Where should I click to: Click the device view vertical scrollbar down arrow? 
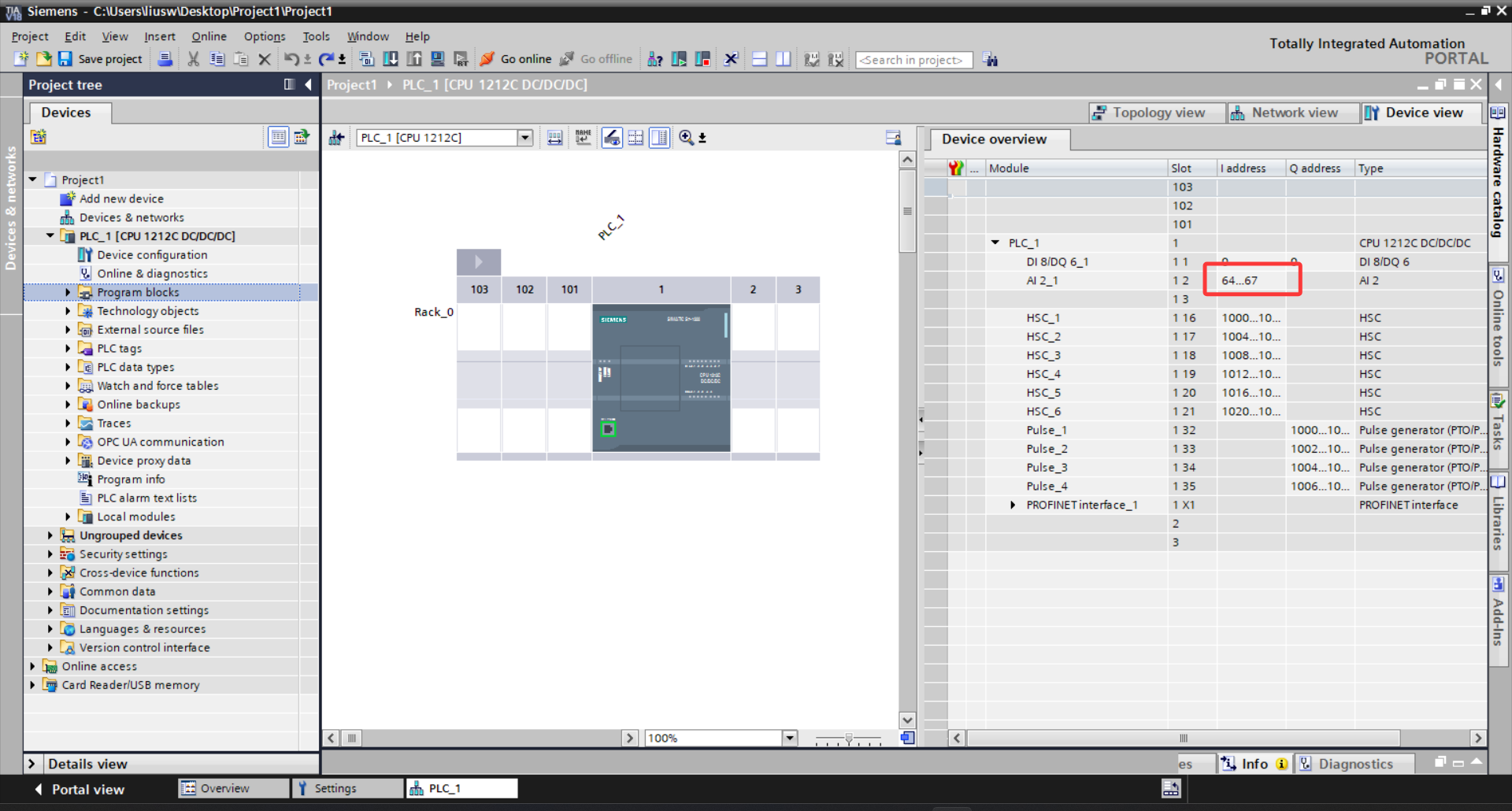coord(907,720)
